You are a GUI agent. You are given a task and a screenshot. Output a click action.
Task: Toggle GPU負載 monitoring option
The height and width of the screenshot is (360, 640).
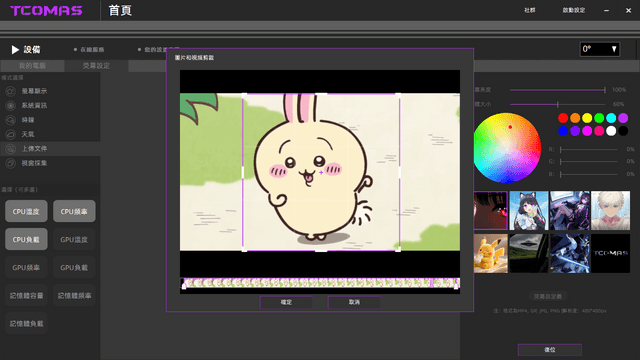(74, 267)
